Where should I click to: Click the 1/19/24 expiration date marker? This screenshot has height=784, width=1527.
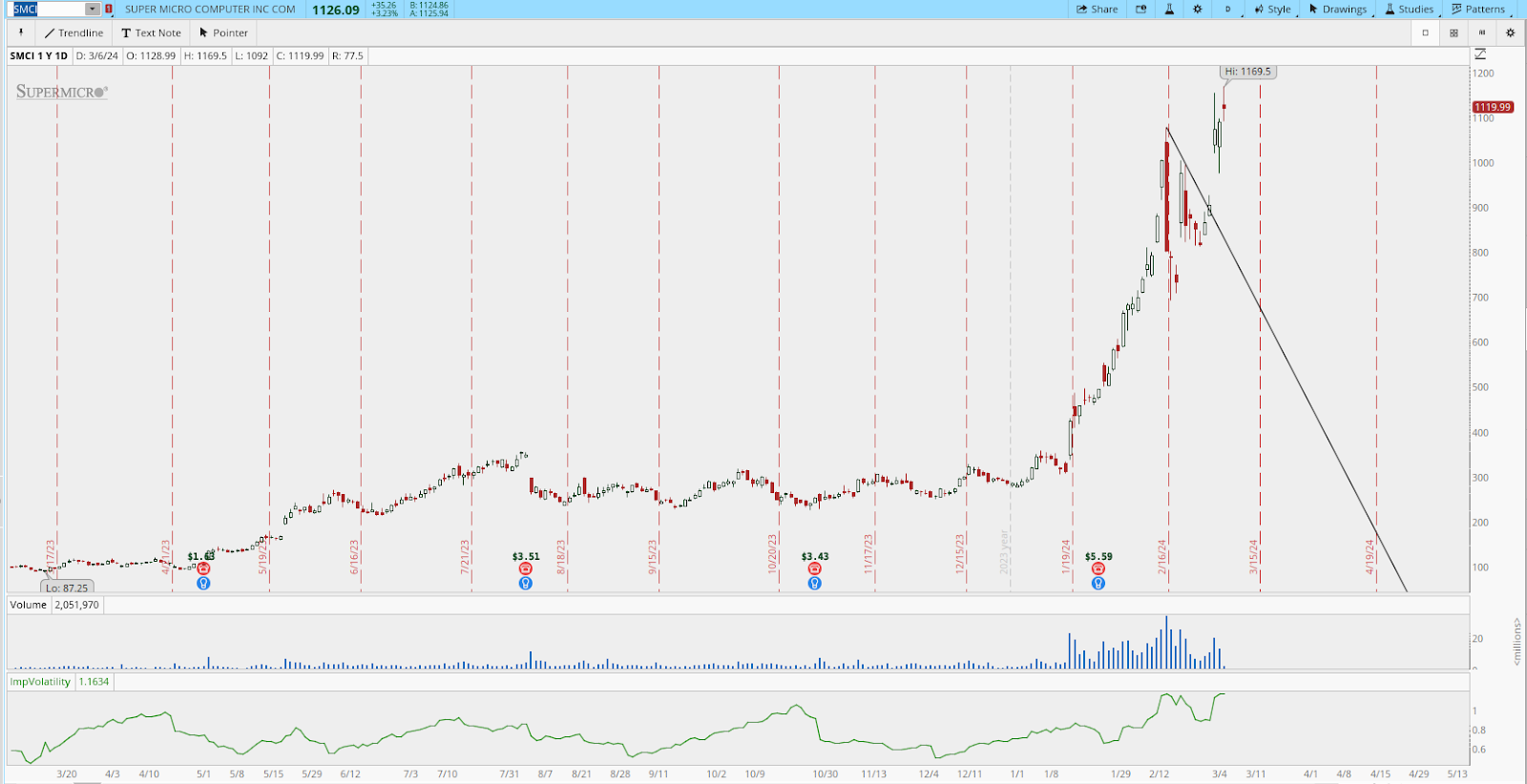tap(1066, 557)
